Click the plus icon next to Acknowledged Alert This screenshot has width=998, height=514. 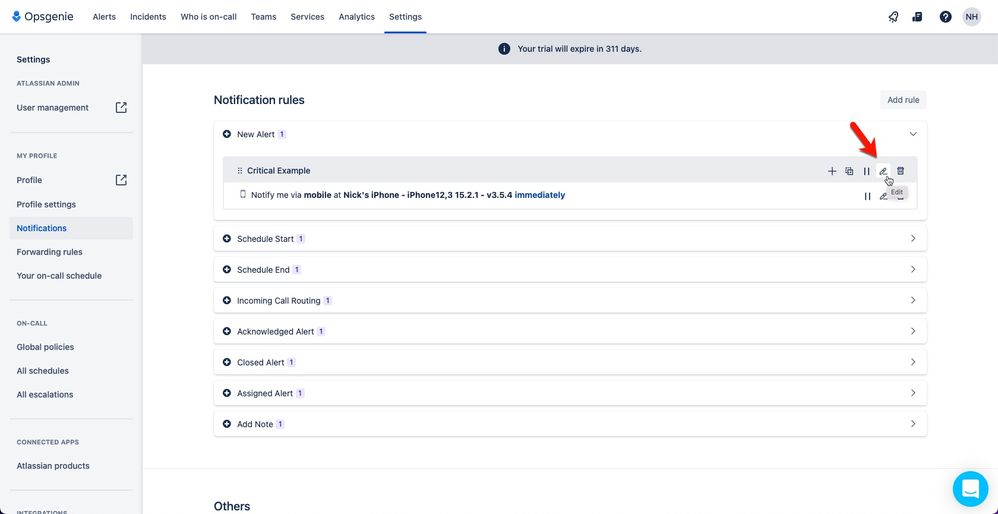pos(227,331)
